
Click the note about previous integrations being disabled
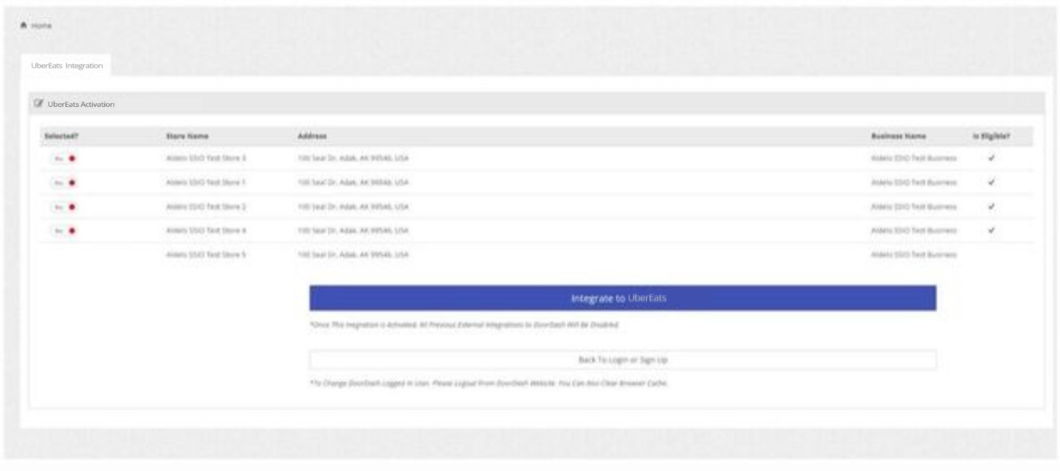point(464,325)
